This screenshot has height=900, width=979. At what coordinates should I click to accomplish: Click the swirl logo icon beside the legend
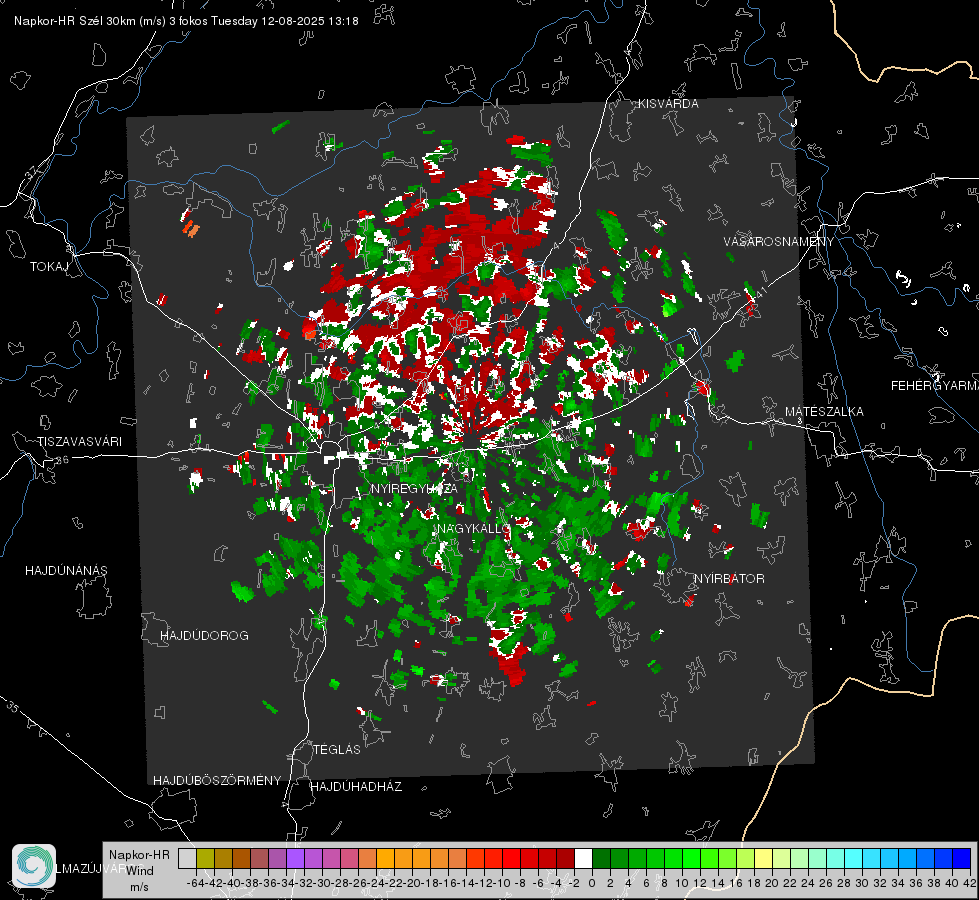(34, 866)
